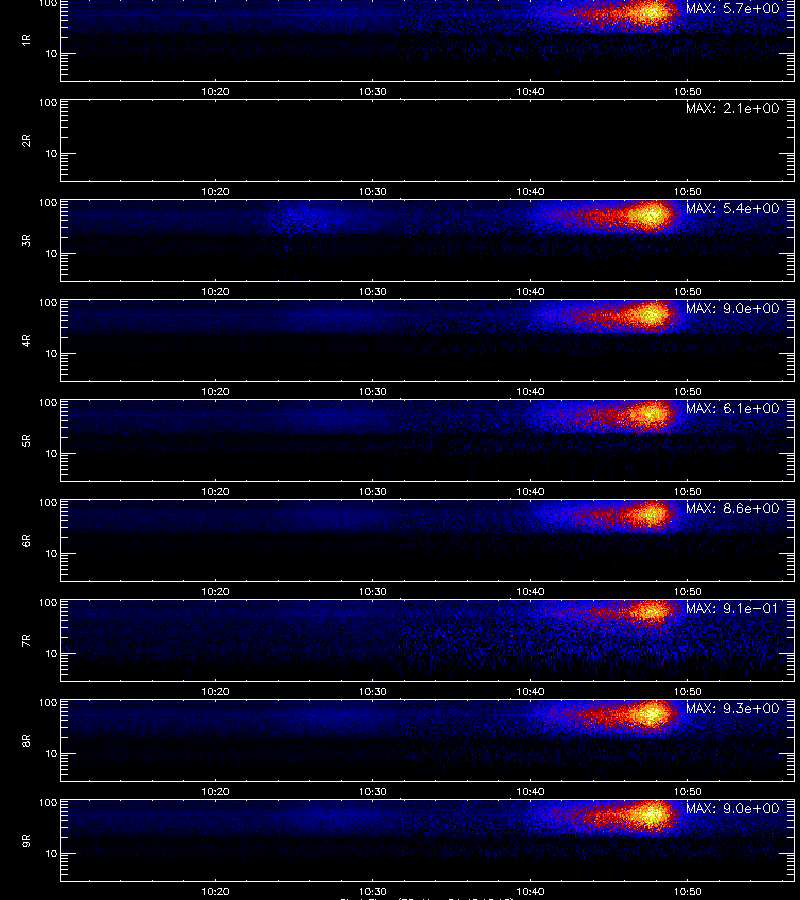The width and height of the screenshot is (800, 900).
Task: Select the 4R panel MAX: 9.0e+00 readout
Action: 733,308
